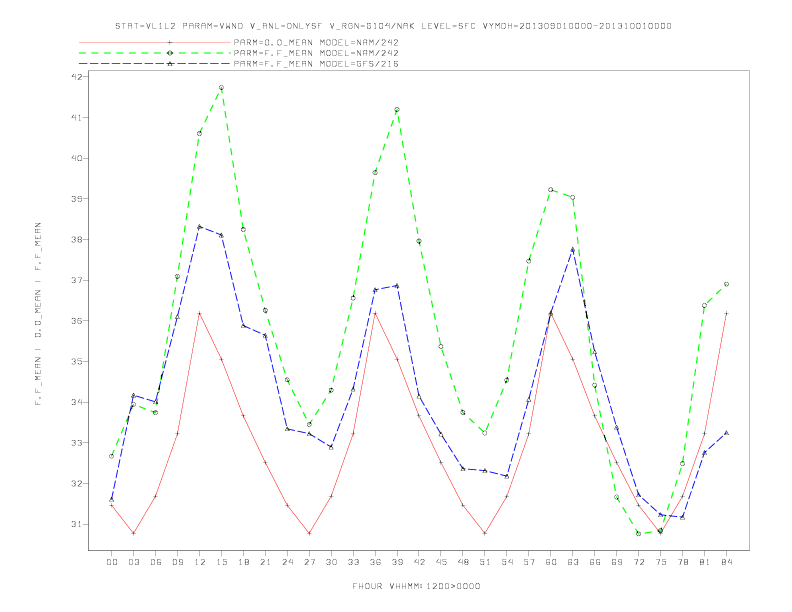The width and height of the screenshot is (792, 612).
Task: Click blue GFS triangle marker at hour 39
Action: [397, 286]
